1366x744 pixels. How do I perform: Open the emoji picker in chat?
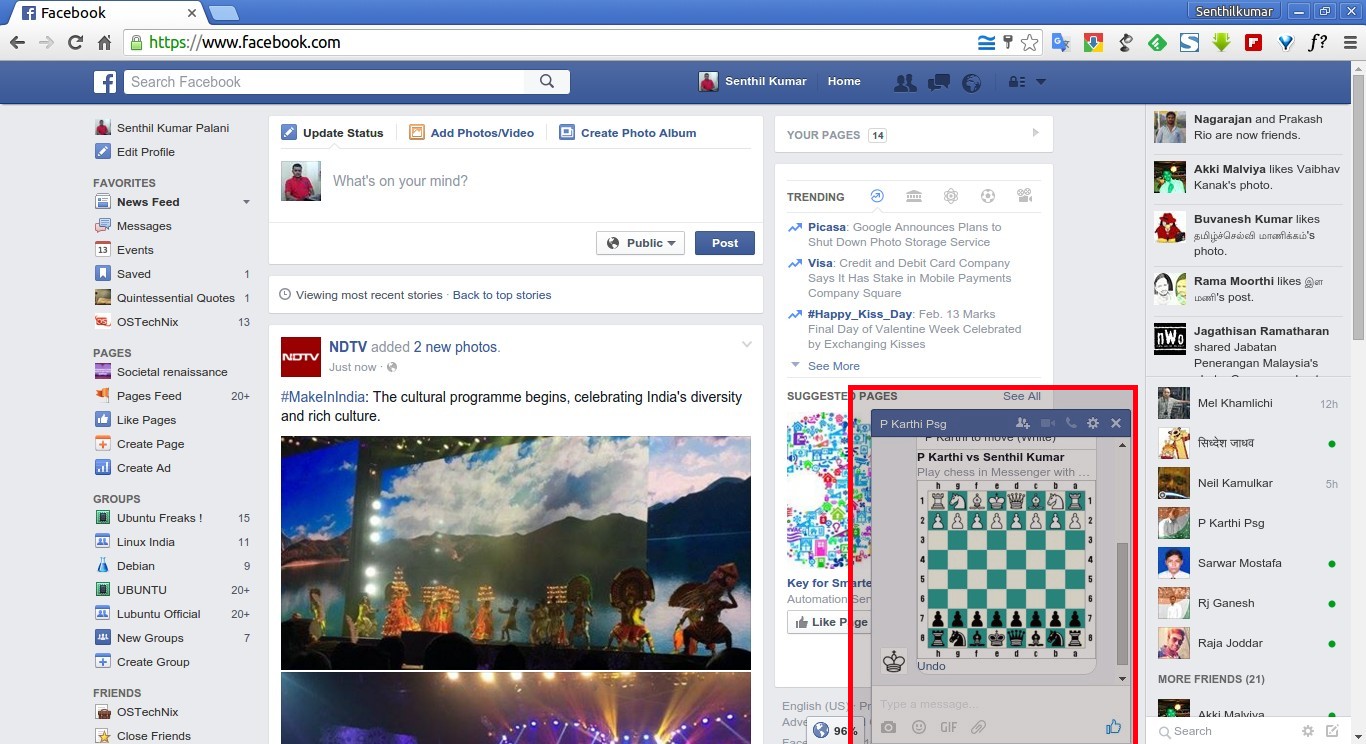pos(919,727)
